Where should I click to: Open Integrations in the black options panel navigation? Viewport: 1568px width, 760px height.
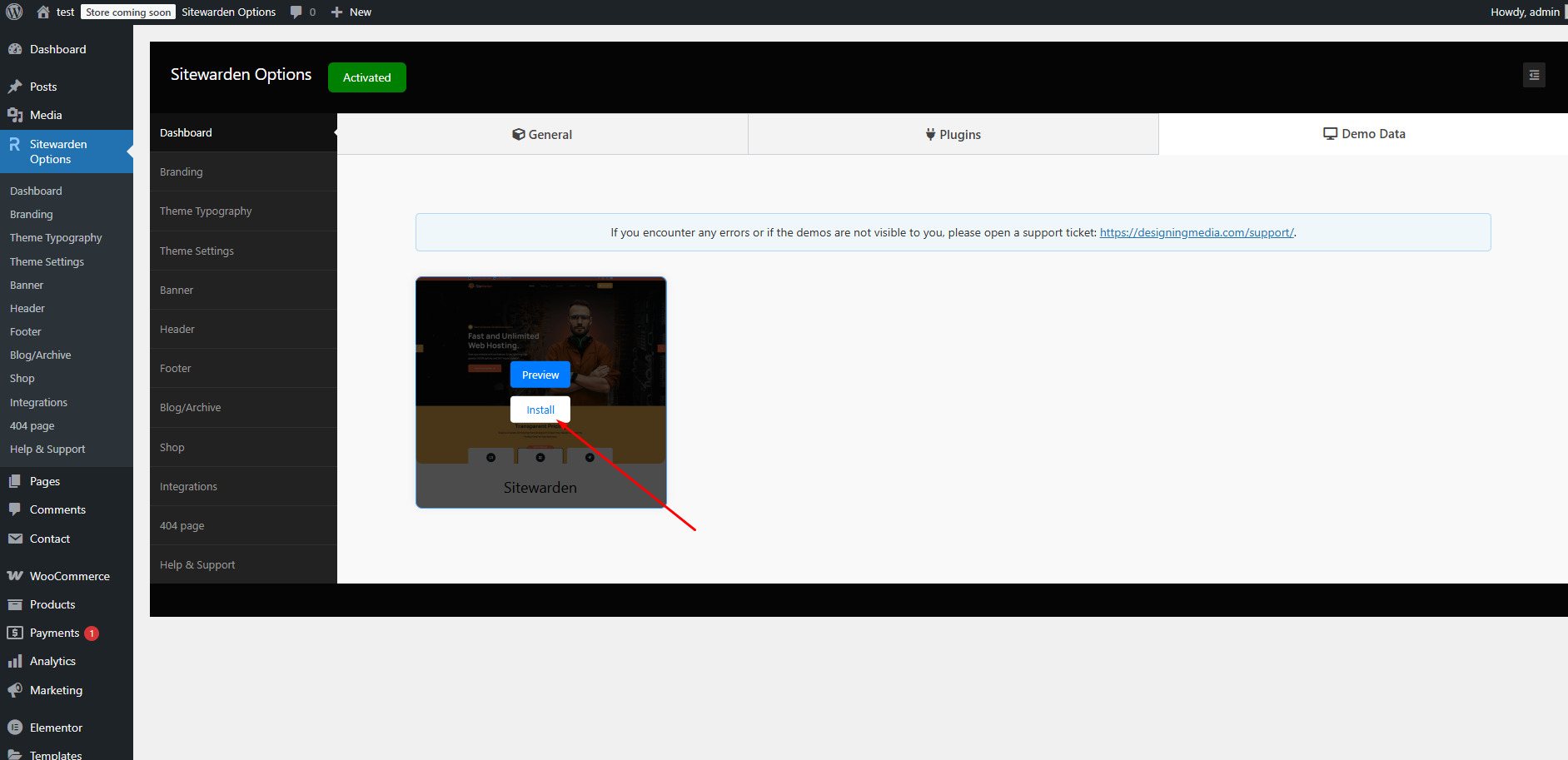pos(243,486)
